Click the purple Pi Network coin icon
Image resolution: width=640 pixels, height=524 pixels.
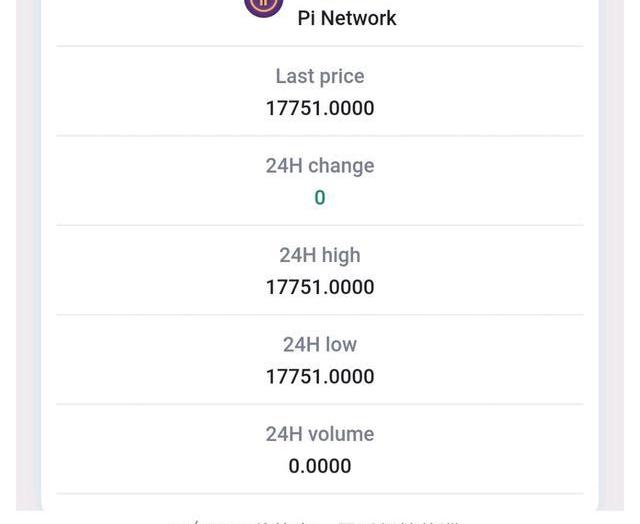point(264,5)
